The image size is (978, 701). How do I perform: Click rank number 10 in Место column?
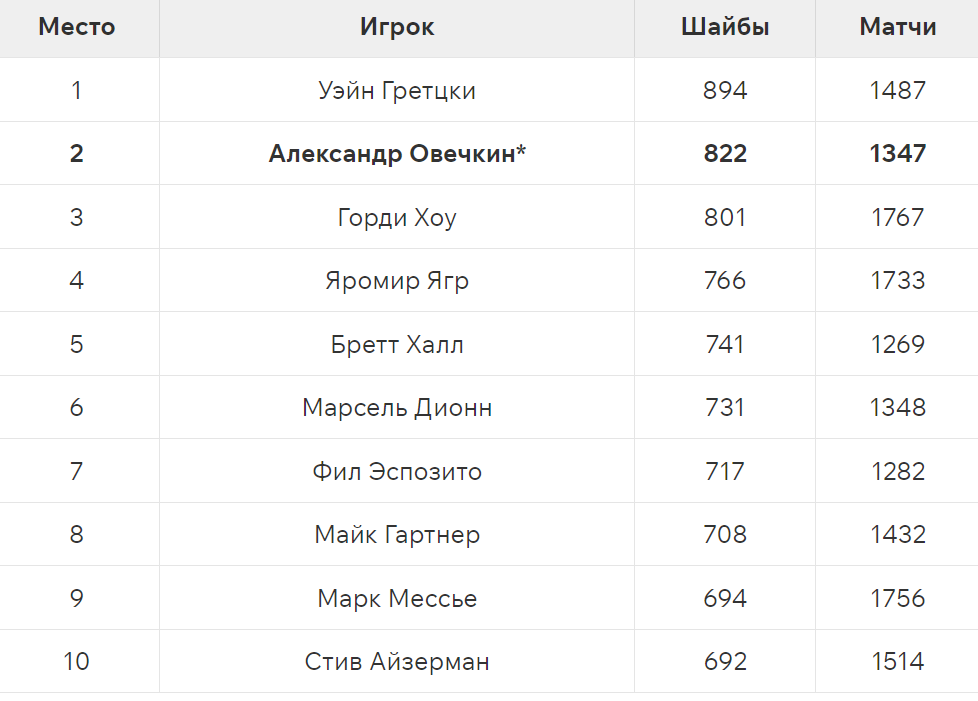(x=77, y=661)
